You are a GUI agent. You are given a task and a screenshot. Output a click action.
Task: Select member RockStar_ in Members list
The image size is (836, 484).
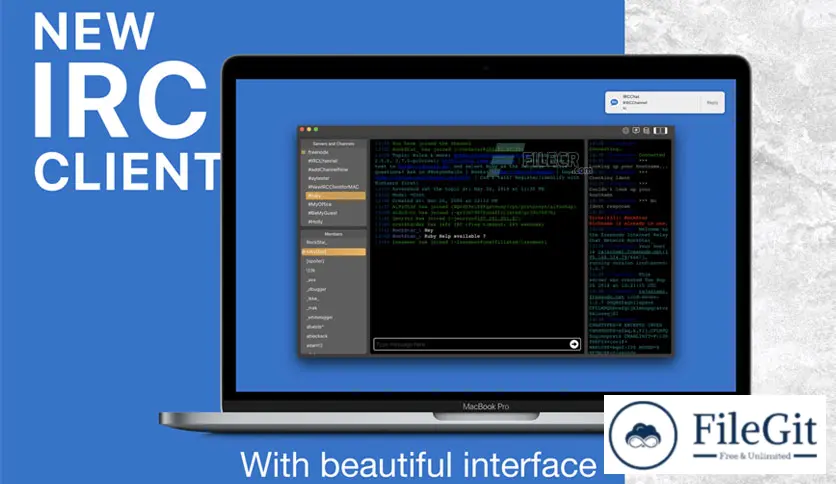317,243
